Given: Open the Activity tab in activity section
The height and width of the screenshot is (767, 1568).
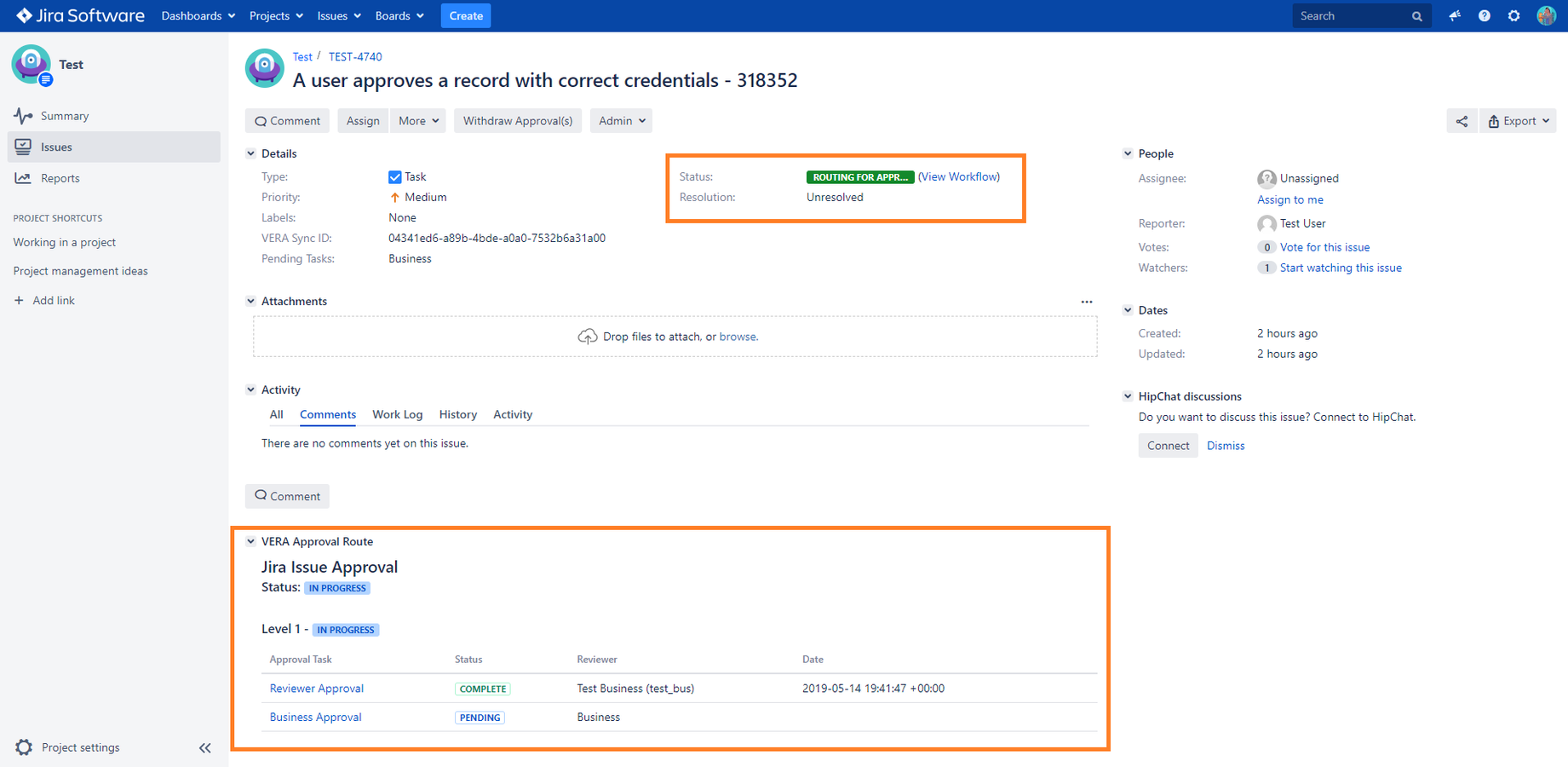Looking at the screenshot, I should (x=513, y=414).
